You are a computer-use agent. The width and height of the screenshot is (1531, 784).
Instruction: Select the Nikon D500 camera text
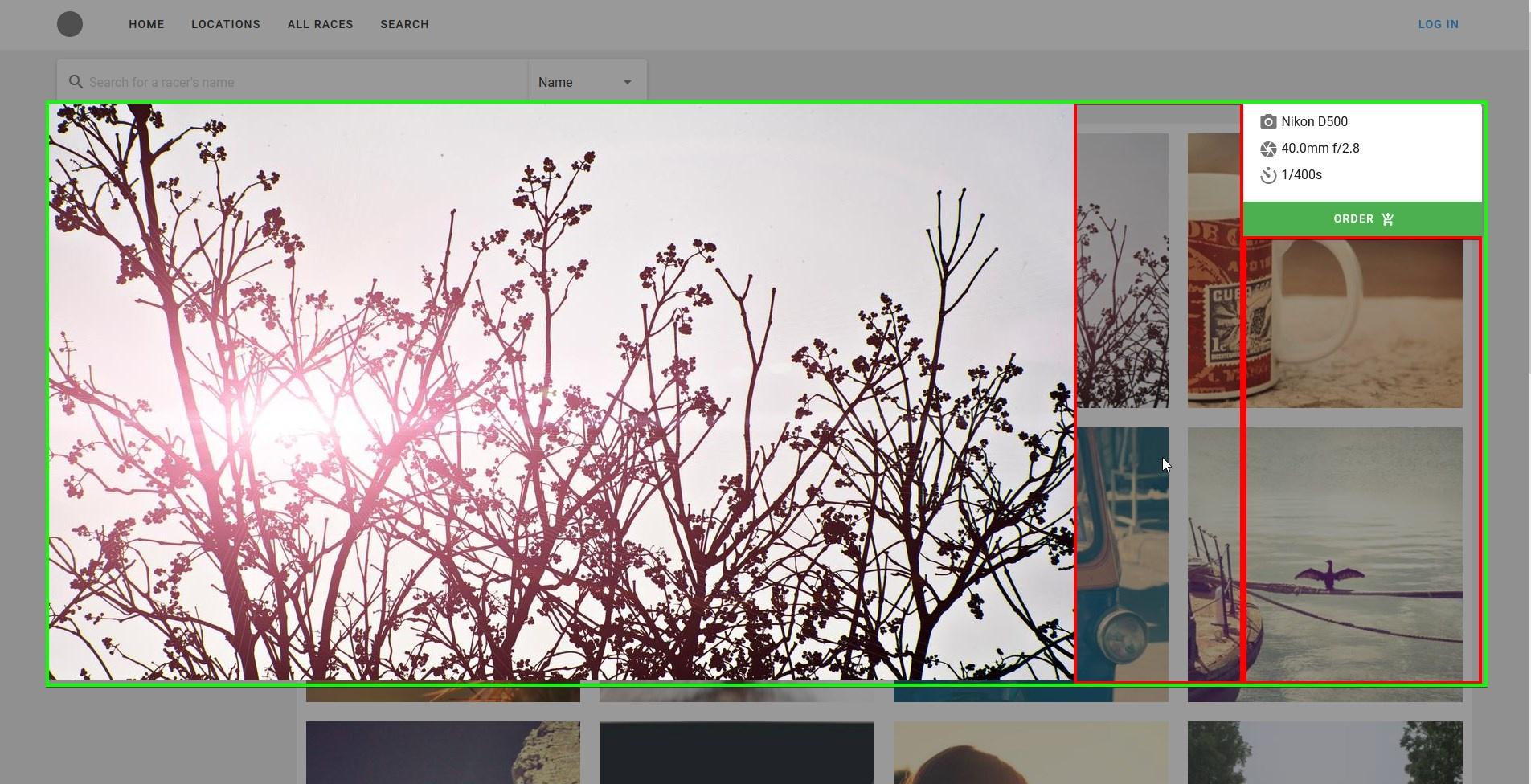[x=1314, y=122]
